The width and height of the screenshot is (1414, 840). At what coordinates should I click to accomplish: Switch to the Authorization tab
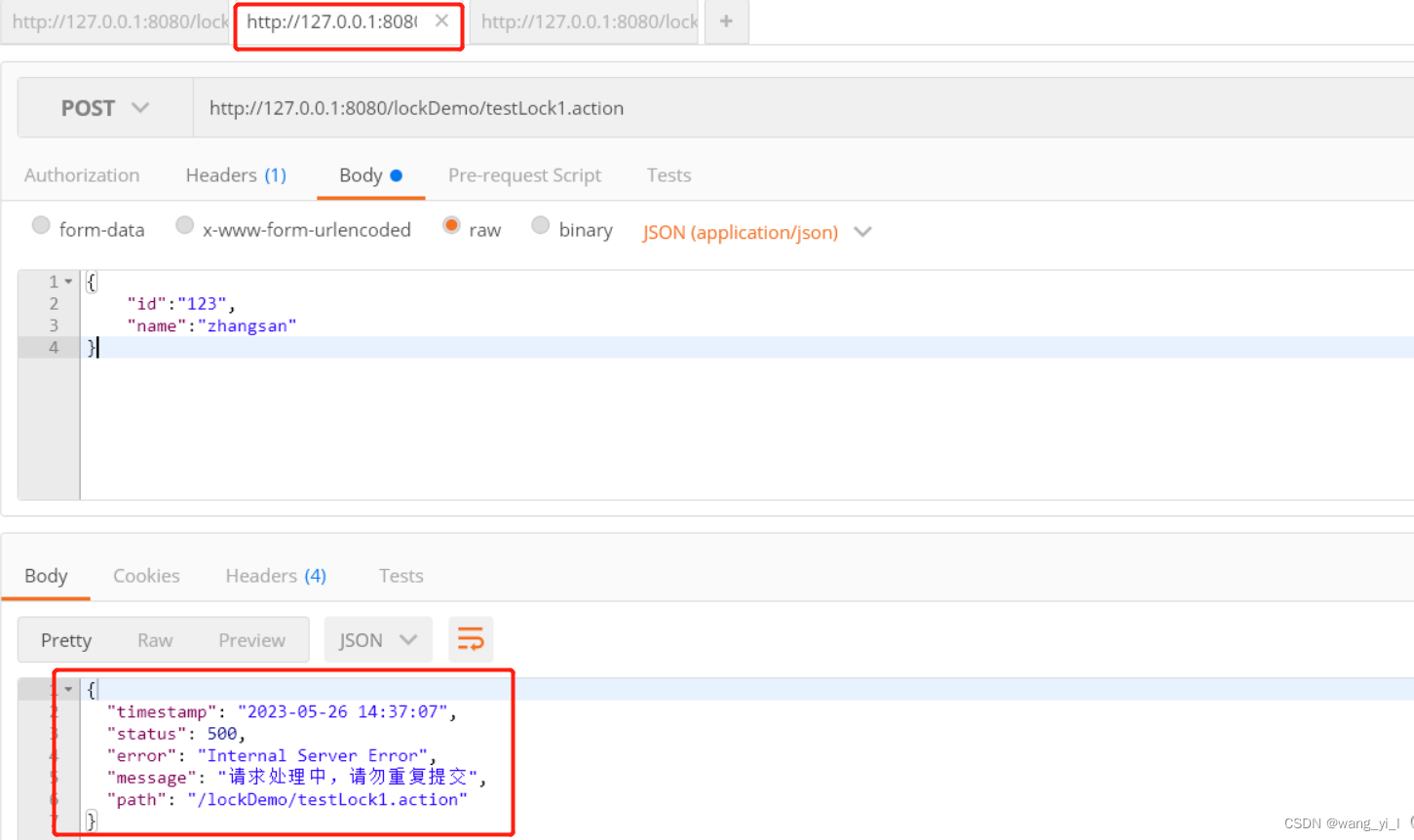click(x=82, y=175)
